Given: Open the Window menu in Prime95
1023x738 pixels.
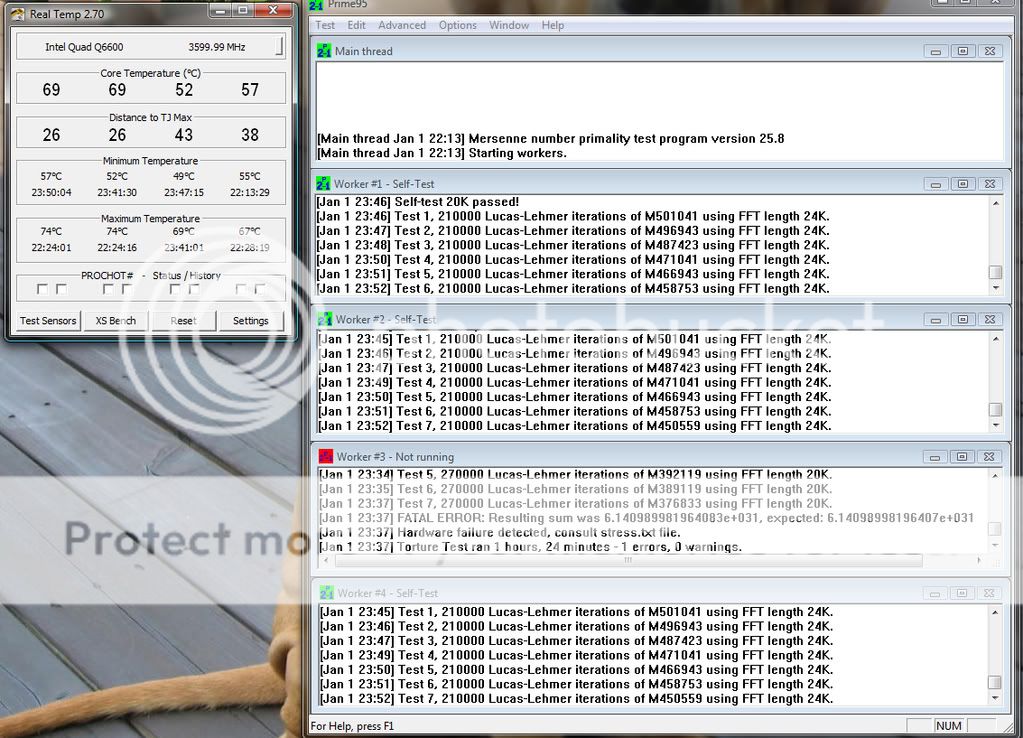Looking at the screenshot, I should pos(509,25).
